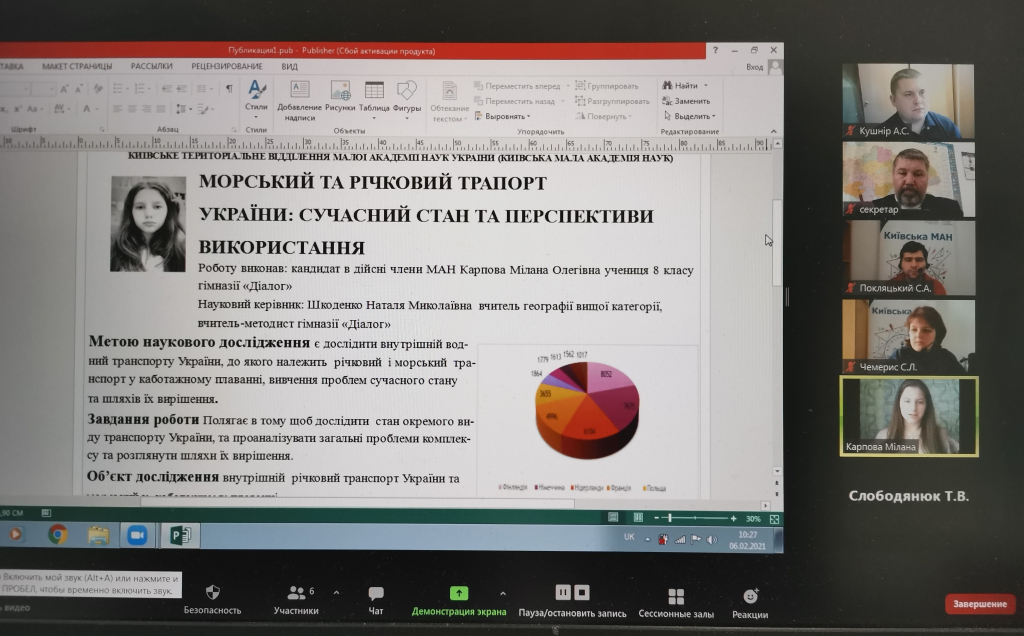The width and height of the screenshot is (1024, 636).
Task: Click the Zoom In plus in Publisher's status bar
Action: (x=733, y=518)
